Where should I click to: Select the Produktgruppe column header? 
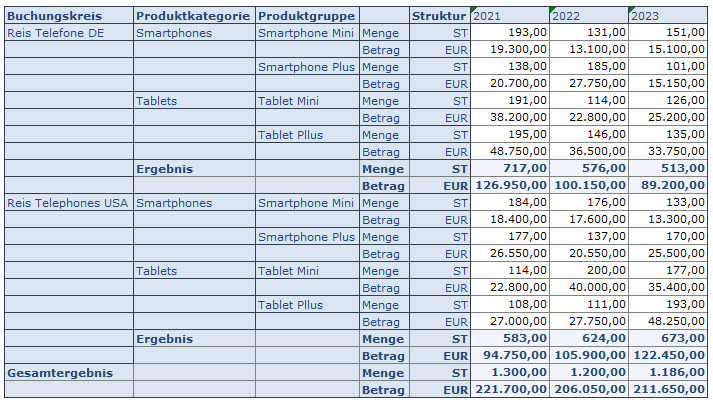[307, 16]
